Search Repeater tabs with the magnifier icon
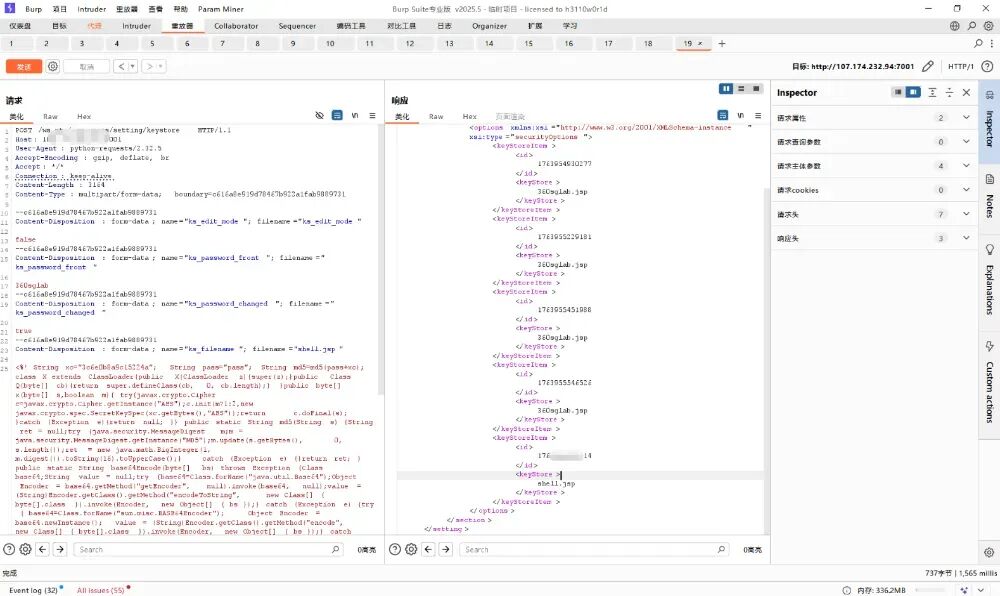This screenshot has height=596, width=1000. [x=978, y=43]
